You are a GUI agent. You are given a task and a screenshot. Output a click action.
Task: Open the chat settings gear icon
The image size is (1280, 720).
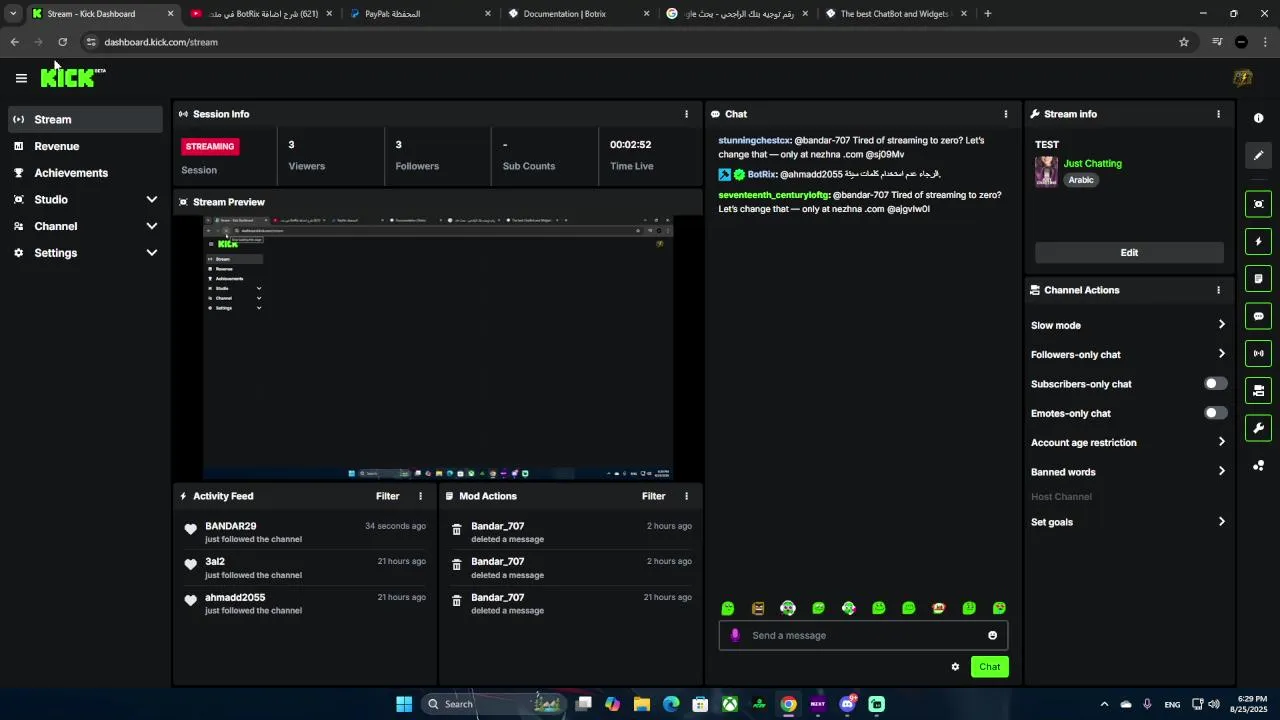tap(955, 667)
